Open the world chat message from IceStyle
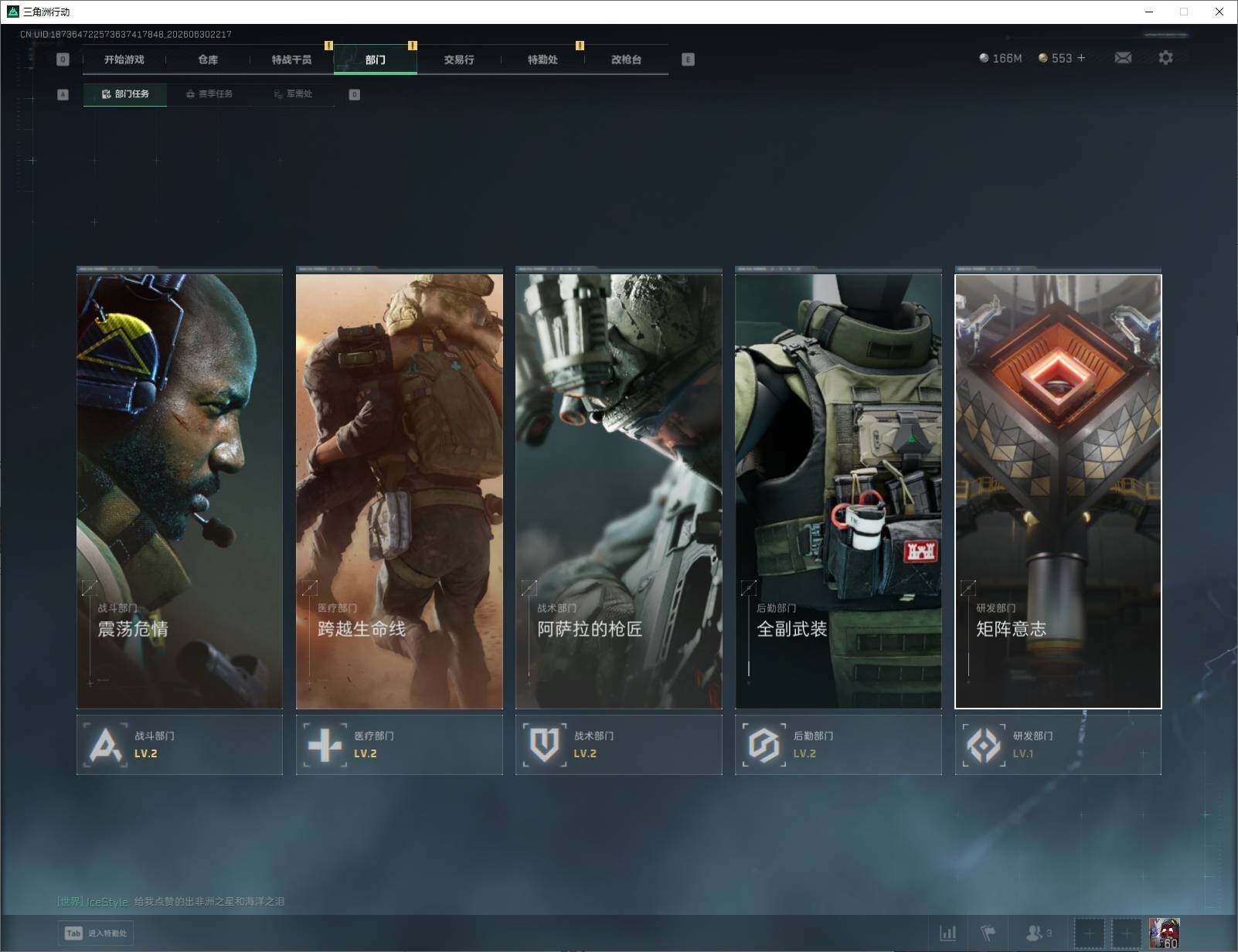Image resolution: width=1238 pixels, height=952 pixels. click(171, 902)
